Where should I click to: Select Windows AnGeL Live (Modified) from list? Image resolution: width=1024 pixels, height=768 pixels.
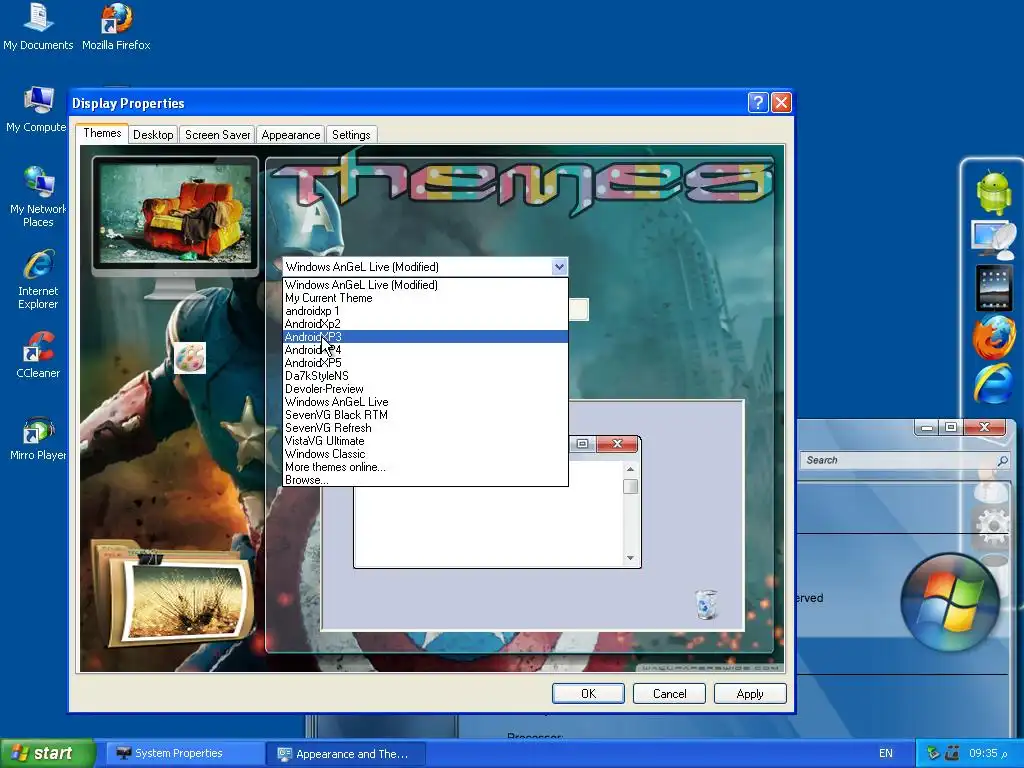pos(425,285)
